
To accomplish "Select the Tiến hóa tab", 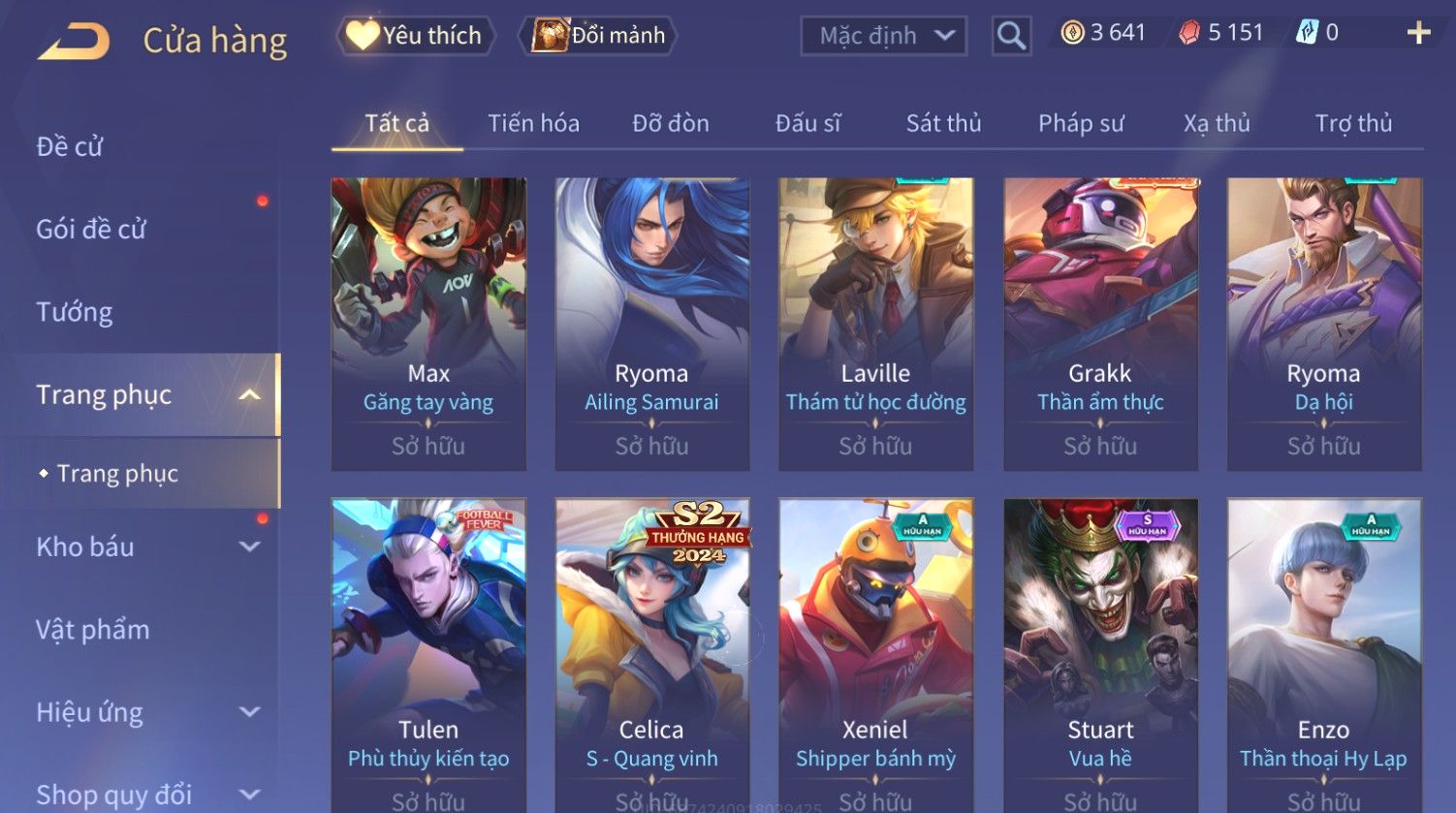I will (533, 123).
